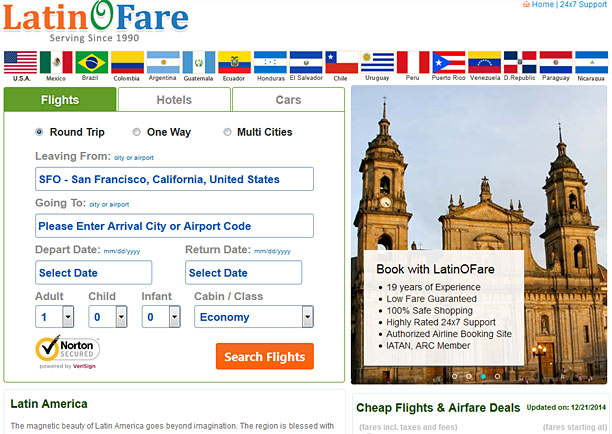Open the Return Date selector field
The width and height of the screenshot is (612, 434).
click(243, 272)
